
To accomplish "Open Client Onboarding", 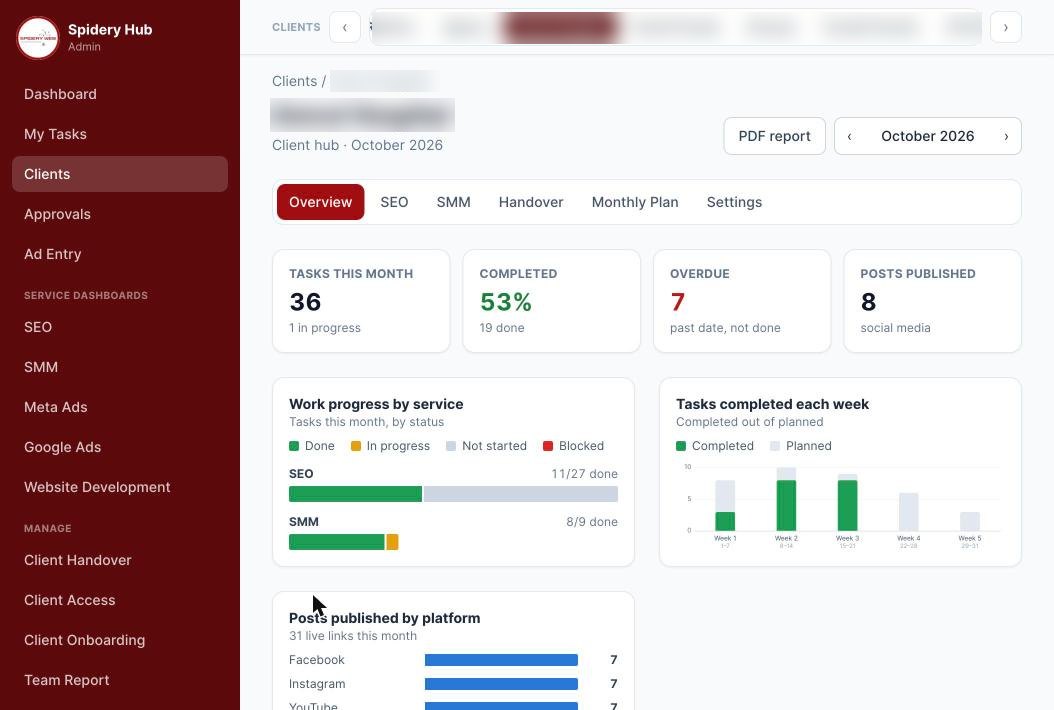I will [x=120, y=640].
